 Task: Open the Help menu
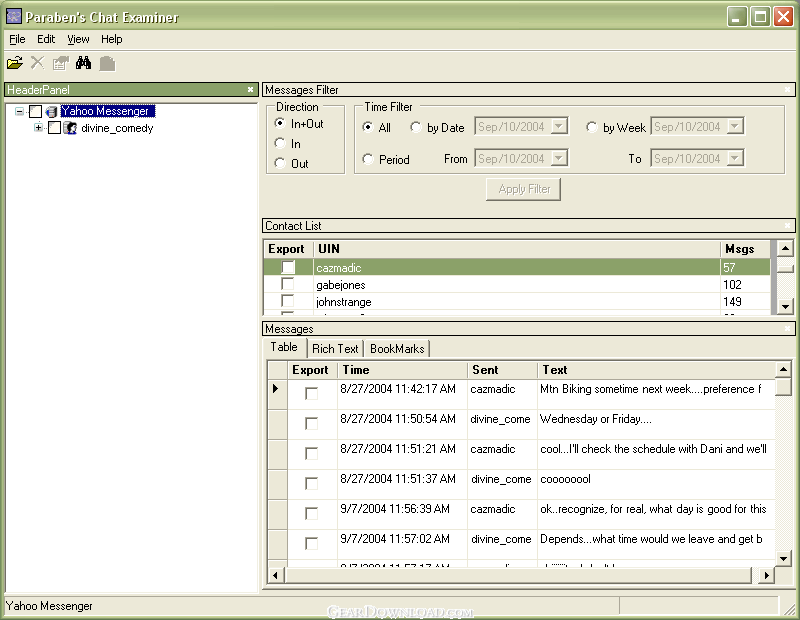point(111,39)
